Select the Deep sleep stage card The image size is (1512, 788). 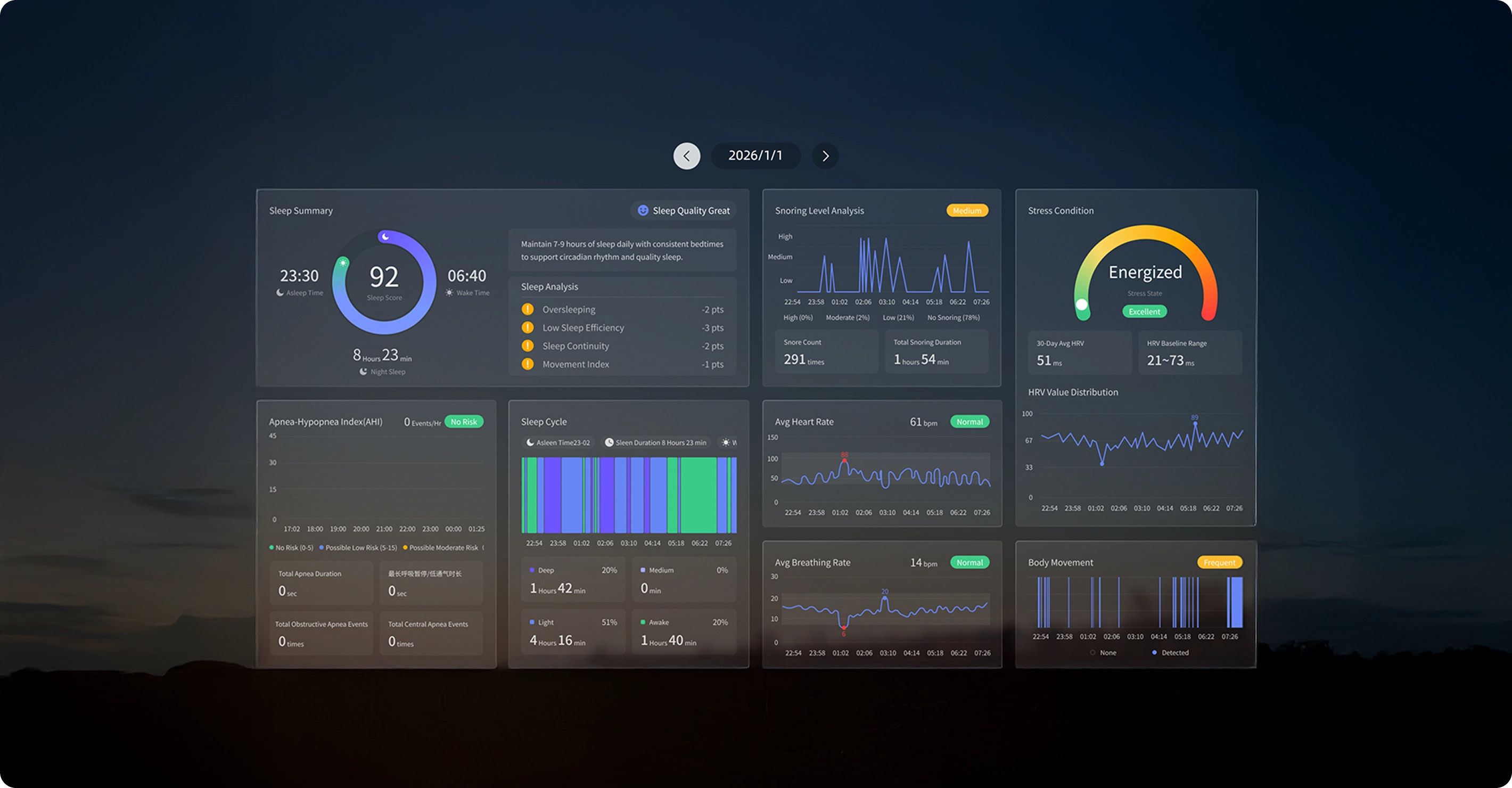pos(572,581)
